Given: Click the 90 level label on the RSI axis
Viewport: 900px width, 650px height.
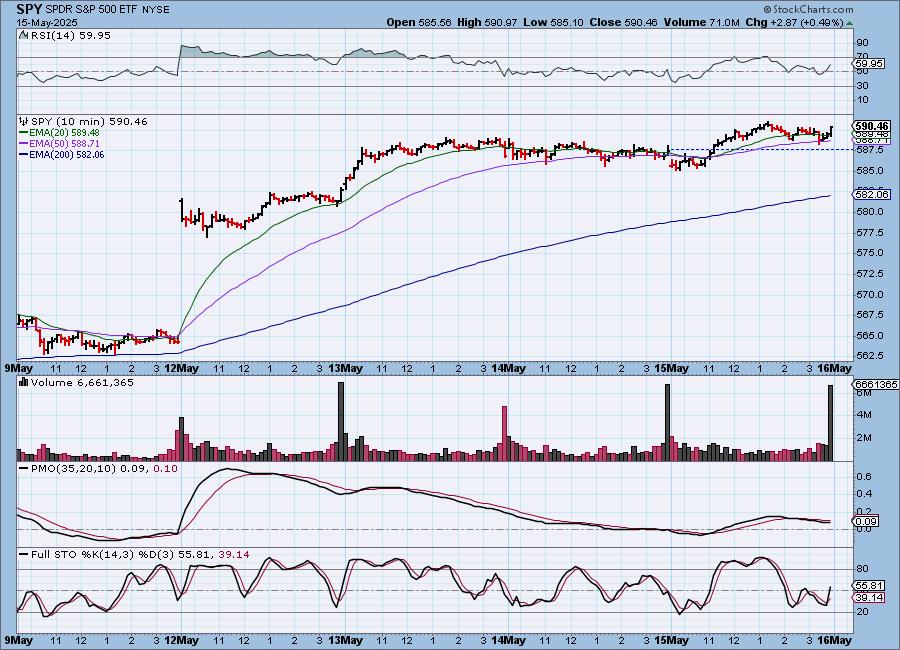Looking at the screenshot, I should (862, 43).
